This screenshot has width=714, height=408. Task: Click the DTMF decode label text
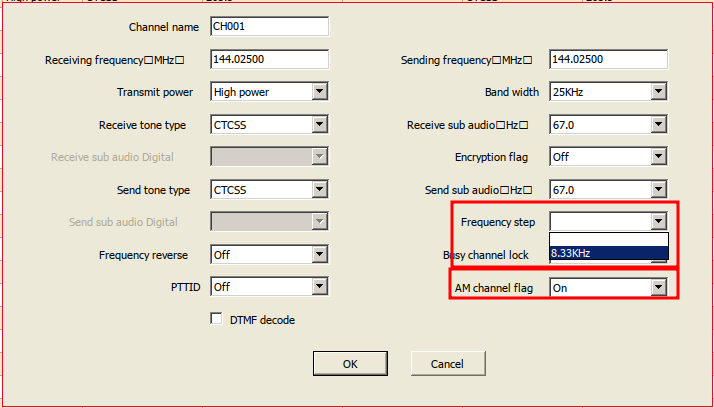point(262,320)
